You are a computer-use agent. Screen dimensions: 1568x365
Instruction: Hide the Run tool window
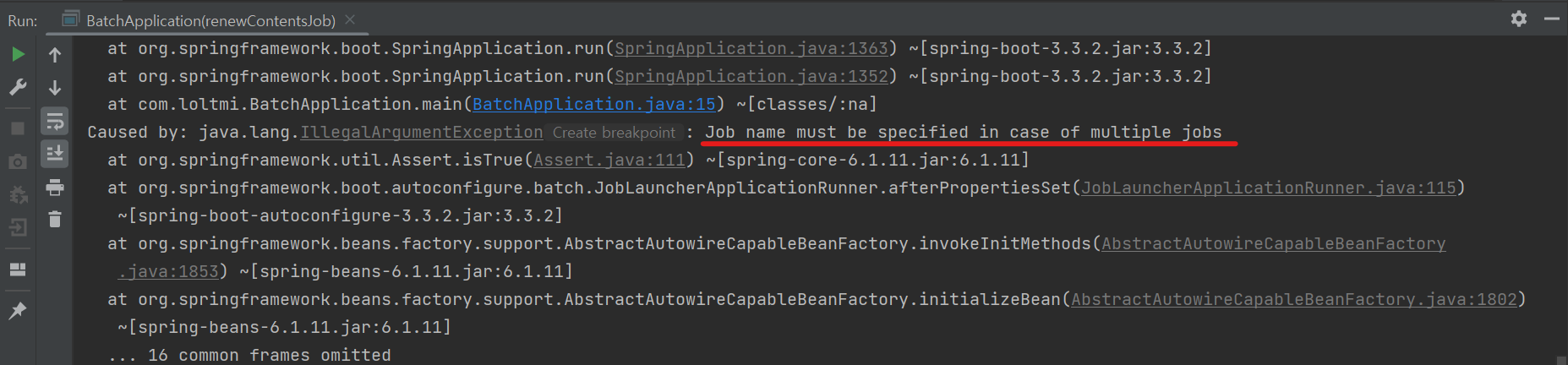[x=1552, y=19]
